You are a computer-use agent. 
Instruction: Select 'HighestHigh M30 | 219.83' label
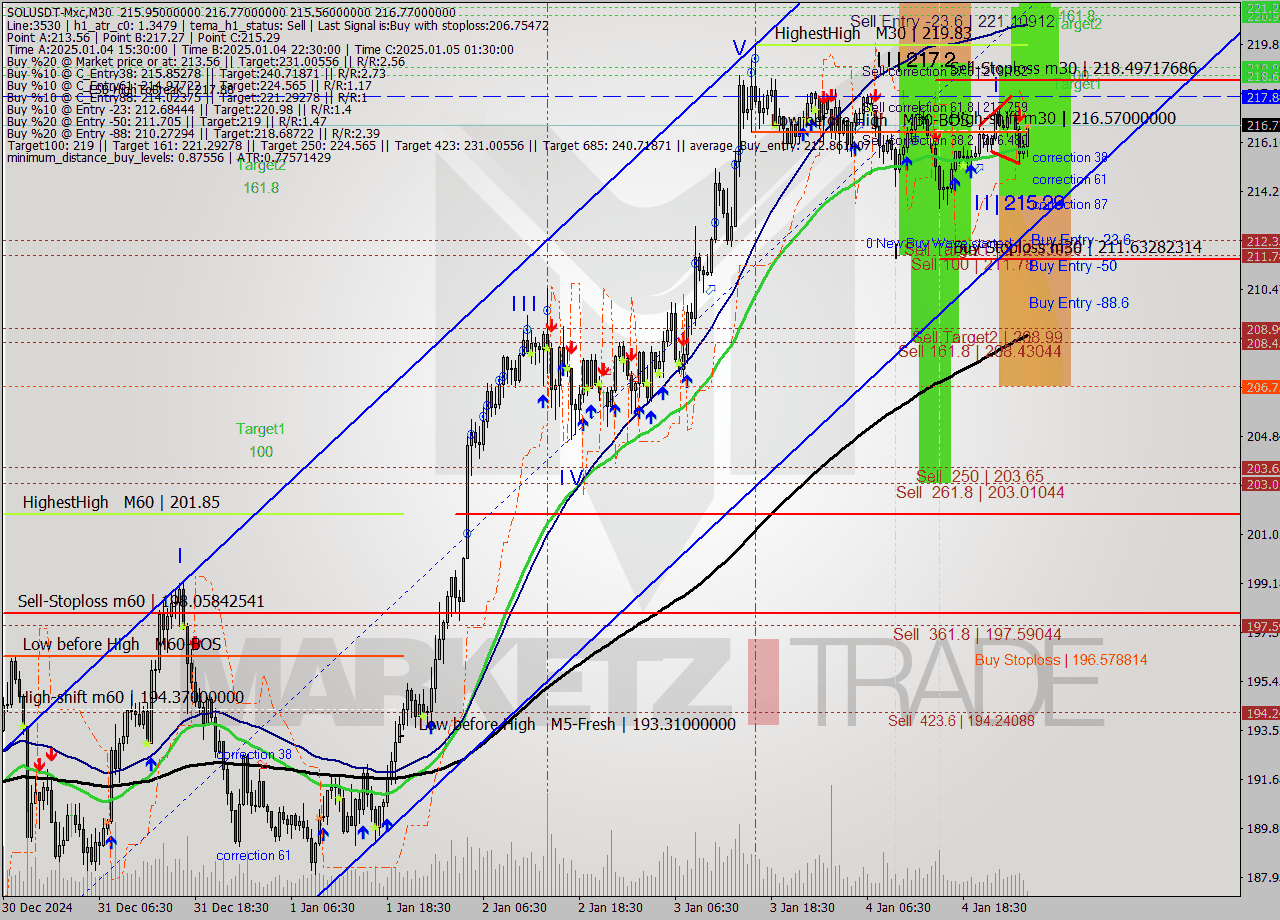(873, 34)
